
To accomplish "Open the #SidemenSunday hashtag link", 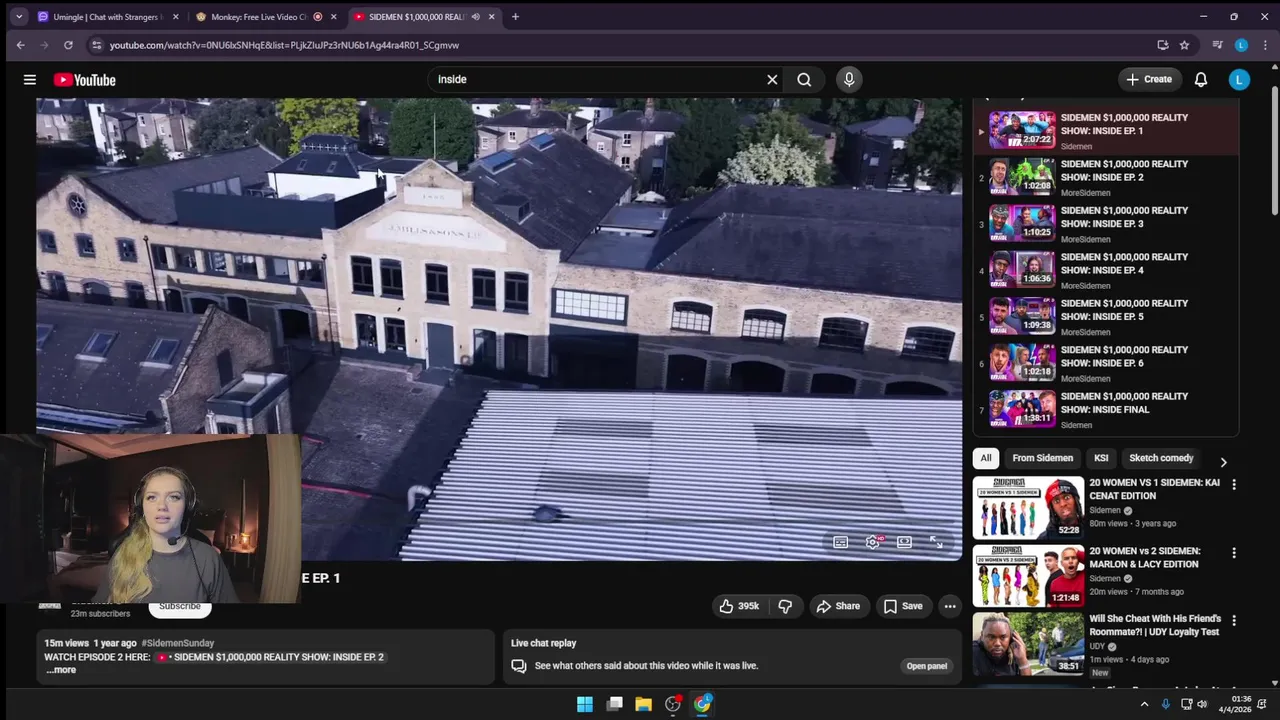I will (x=178, y=643).
